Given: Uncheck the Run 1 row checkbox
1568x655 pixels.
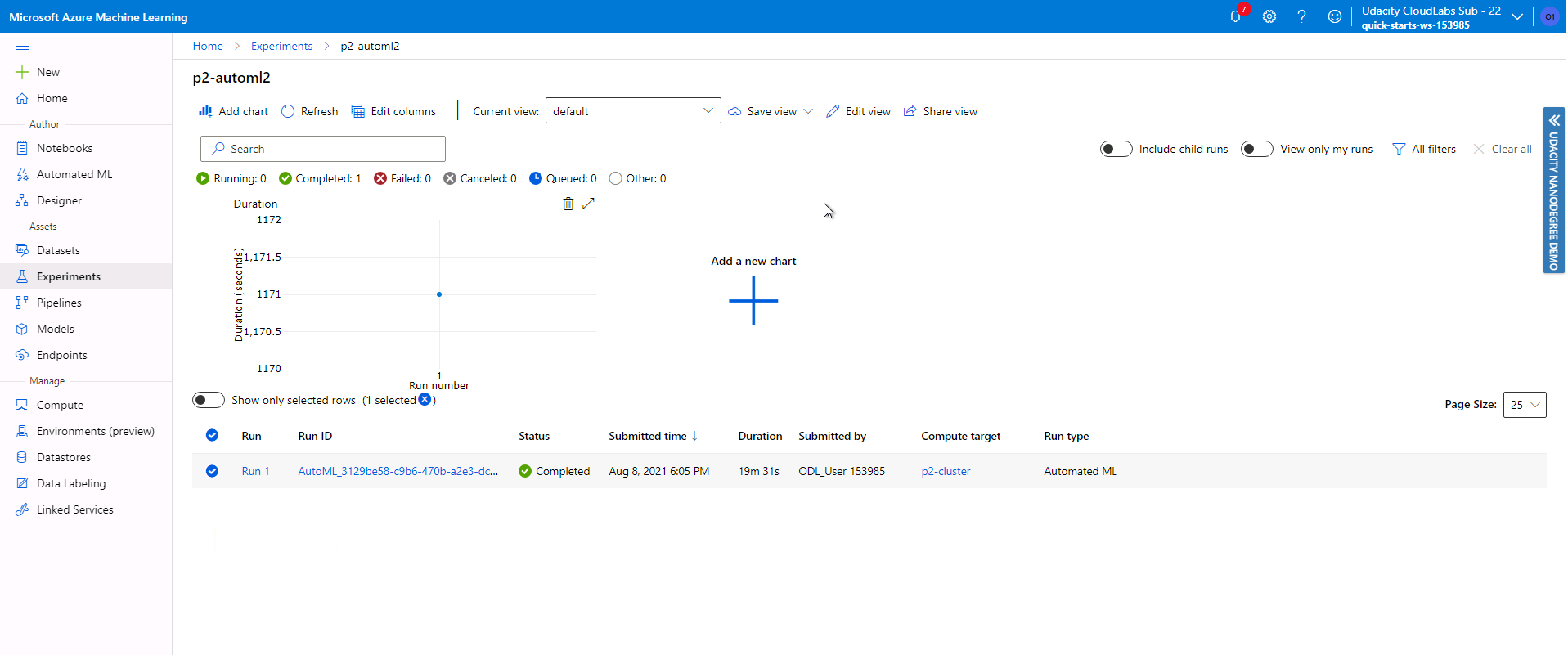Looking at the screenshot, I should pos(212,471).
